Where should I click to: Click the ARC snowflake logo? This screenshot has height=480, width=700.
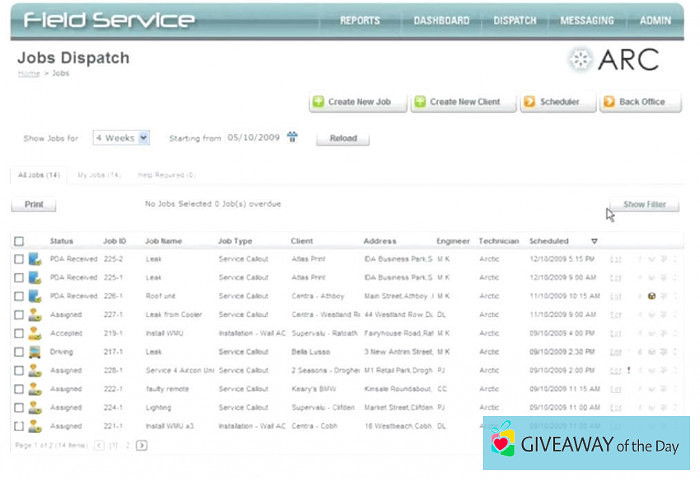(581, 60)
